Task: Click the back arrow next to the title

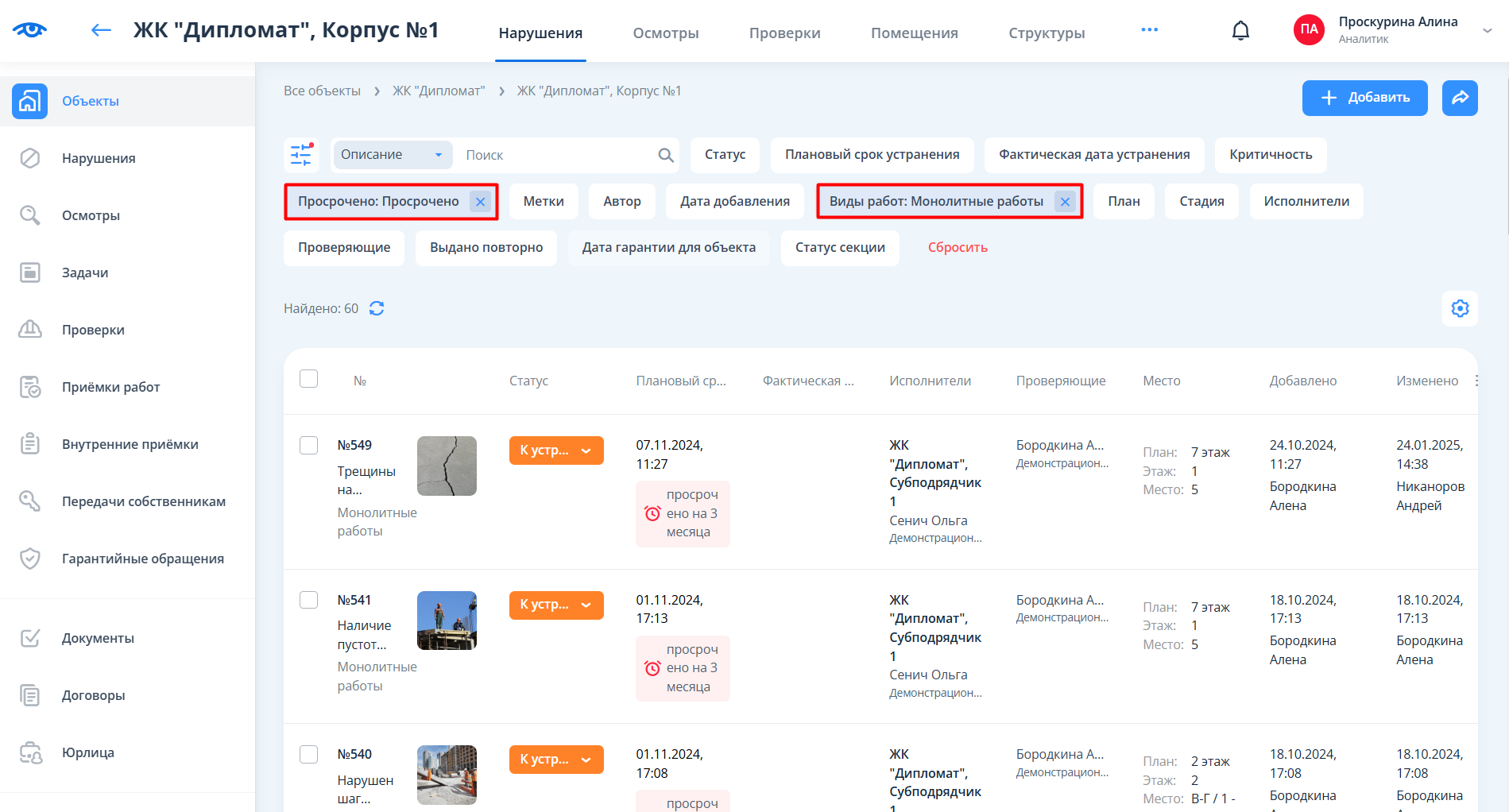Action: 101,31
